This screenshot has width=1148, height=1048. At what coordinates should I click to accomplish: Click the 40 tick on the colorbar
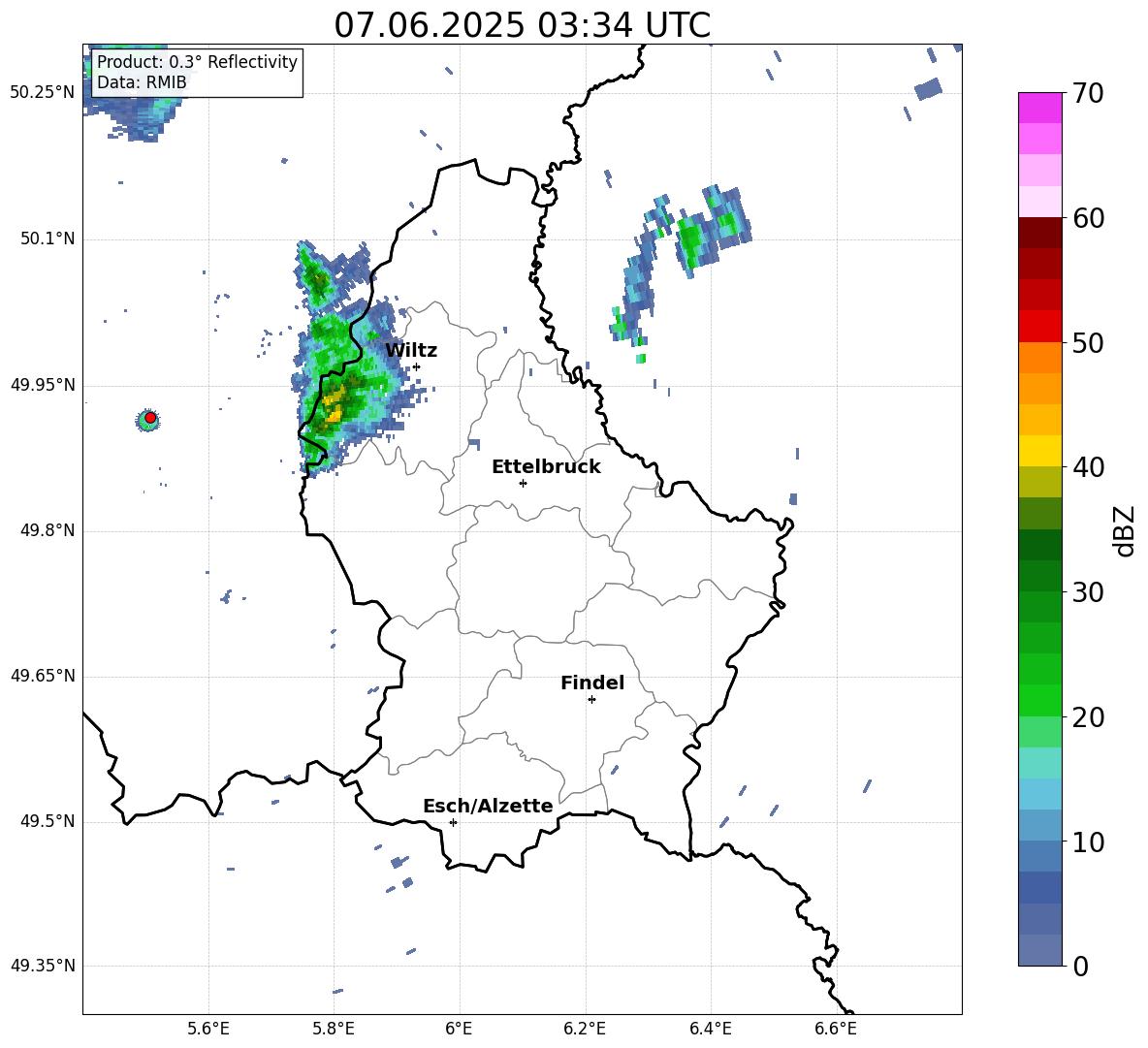pos(1088,467)
